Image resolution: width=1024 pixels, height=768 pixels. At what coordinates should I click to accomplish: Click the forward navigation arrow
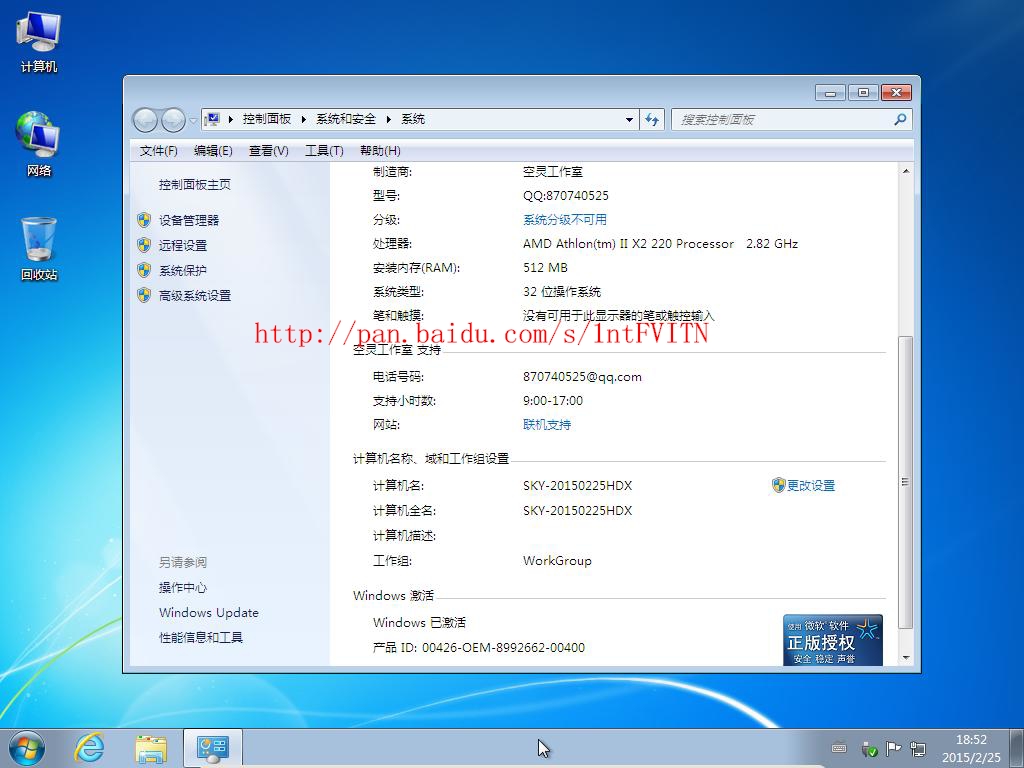(x=173, y=120)
